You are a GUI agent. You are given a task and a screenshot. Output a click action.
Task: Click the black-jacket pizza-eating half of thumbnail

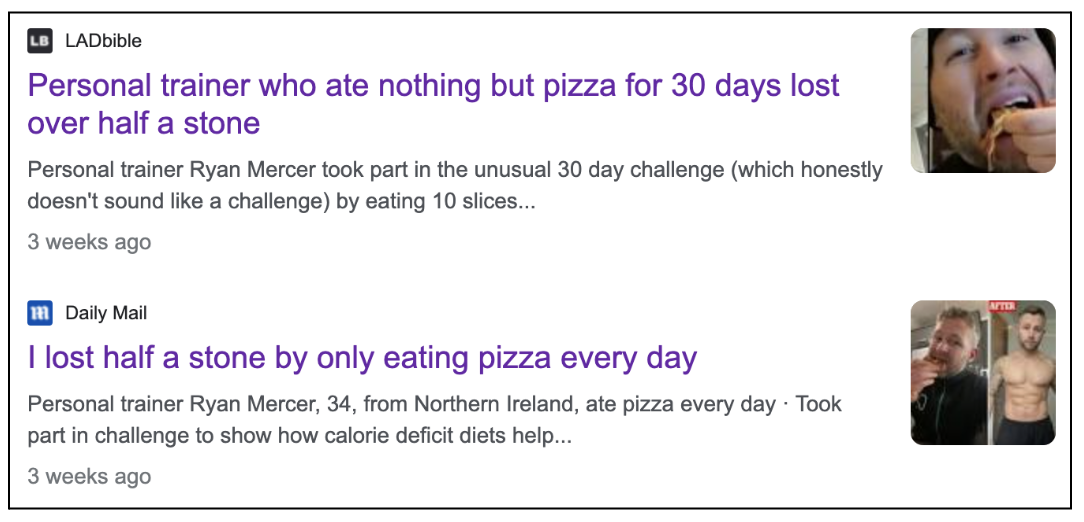[x=947, y=375]
